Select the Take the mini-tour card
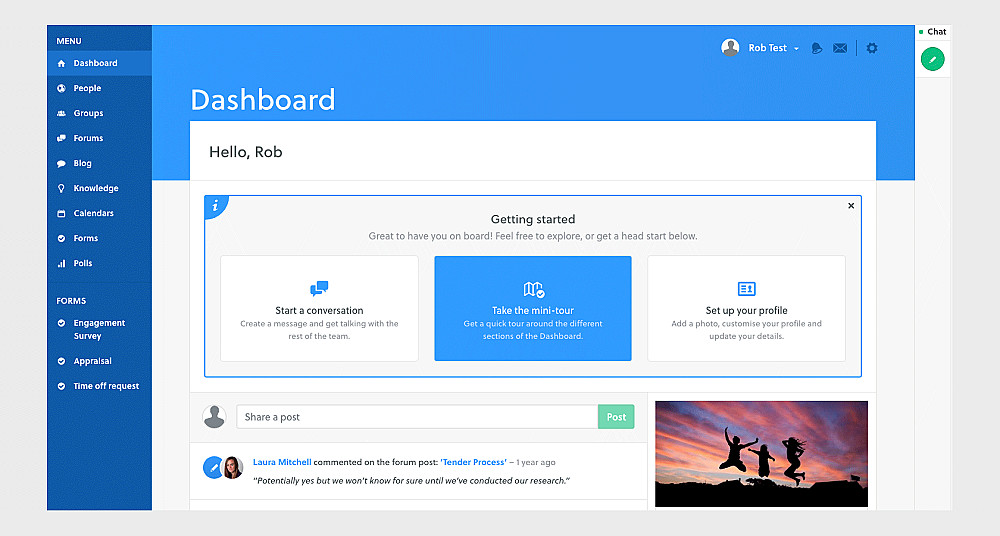 click(533, 308)
